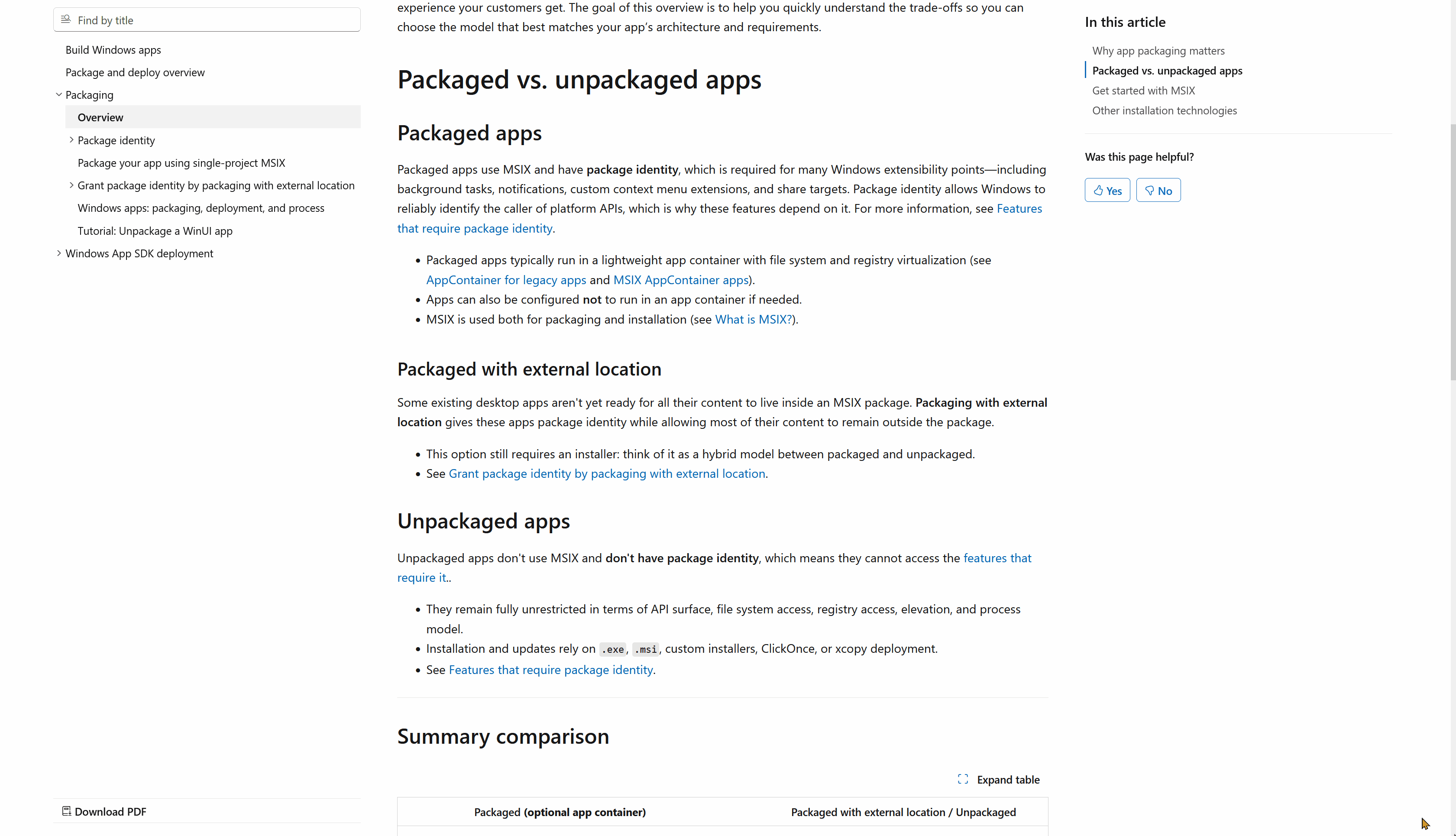The width and height of the screenshot is (1456, 836).
Task: Follow AppContainer for legacy apps link
Action: point(505,280)
